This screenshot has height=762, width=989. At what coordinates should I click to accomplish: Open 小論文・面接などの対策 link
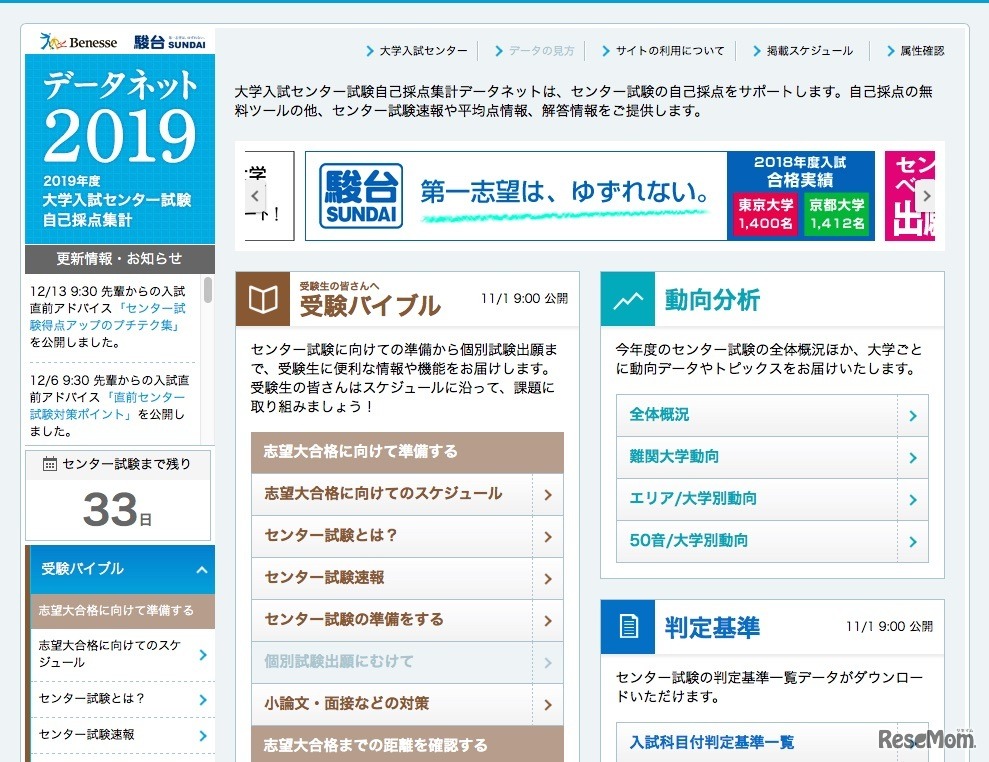346,703
